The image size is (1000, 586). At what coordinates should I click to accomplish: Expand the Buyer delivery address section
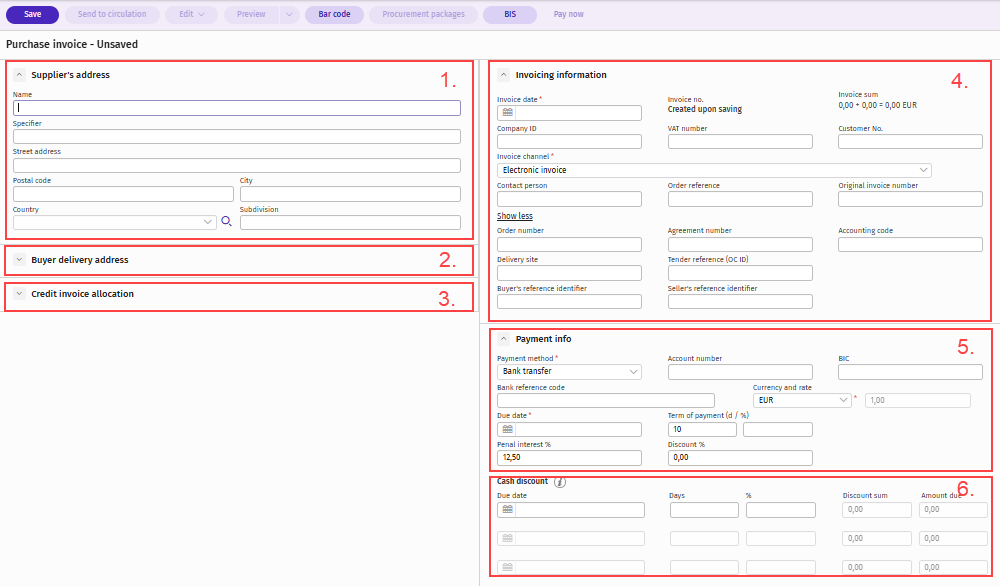pyautogui.click(x=19, y=260)
